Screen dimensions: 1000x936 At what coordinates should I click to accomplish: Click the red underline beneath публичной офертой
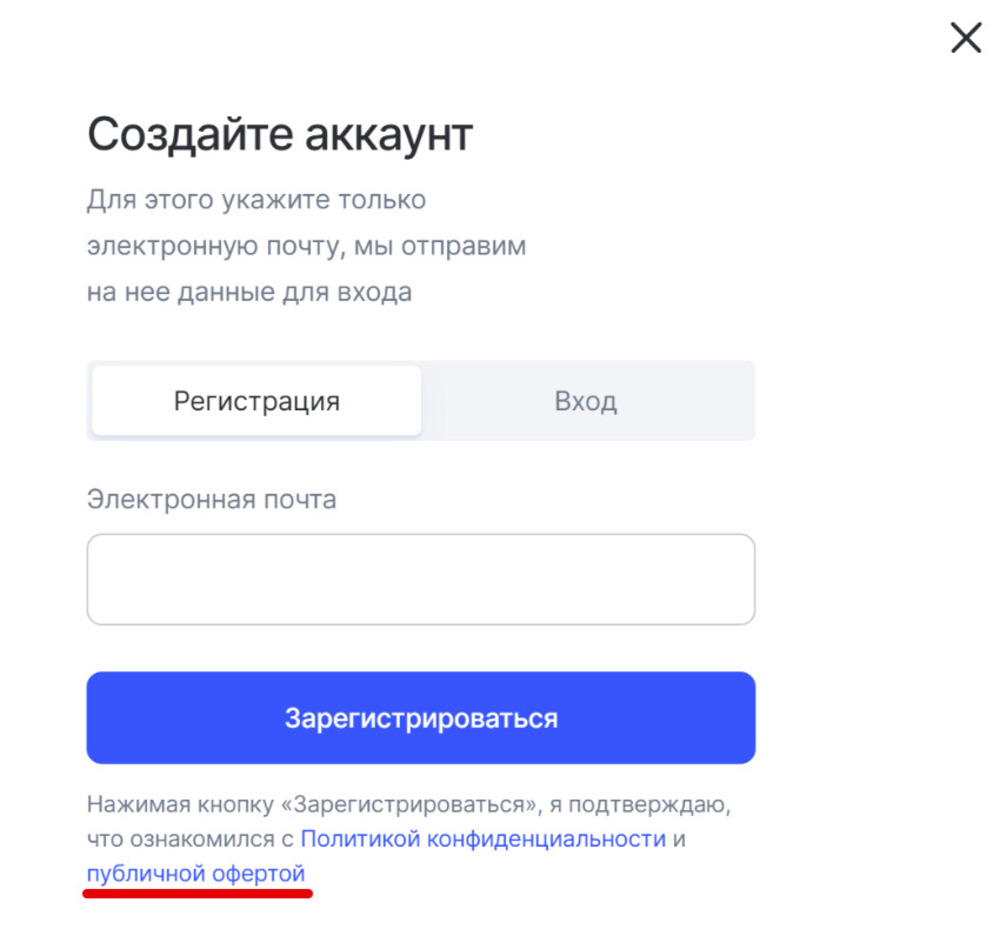[197, 892]
